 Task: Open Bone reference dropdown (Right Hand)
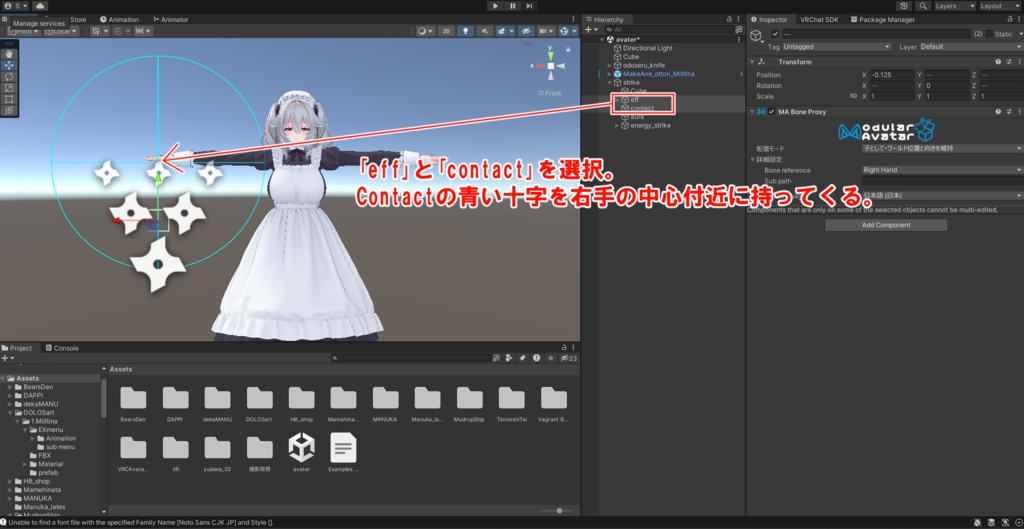942,170
